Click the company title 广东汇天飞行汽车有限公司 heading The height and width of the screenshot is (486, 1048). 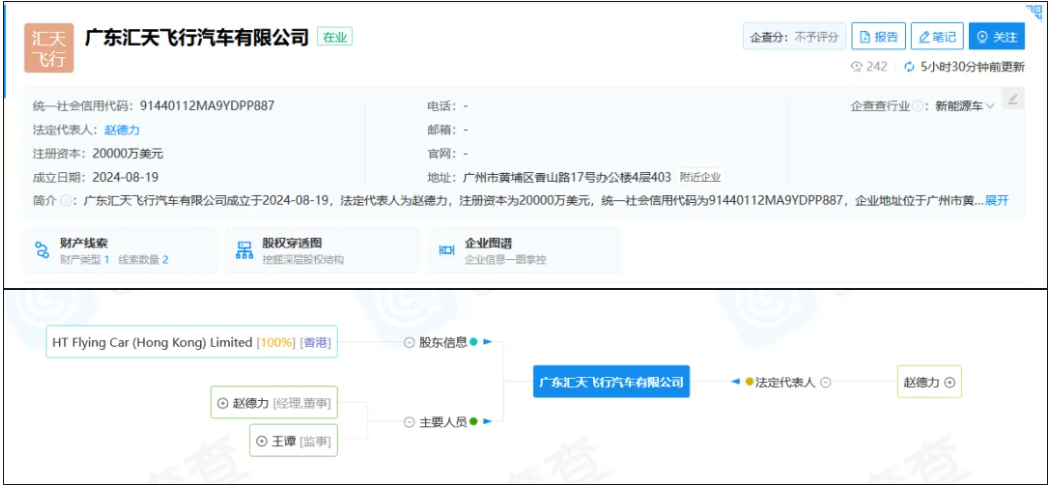tap(196, 37)
